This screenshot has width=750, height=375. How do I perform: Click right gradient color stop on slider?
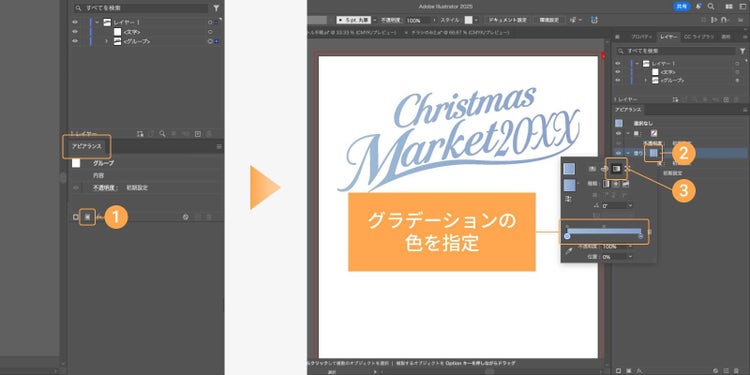pos(640,236)
